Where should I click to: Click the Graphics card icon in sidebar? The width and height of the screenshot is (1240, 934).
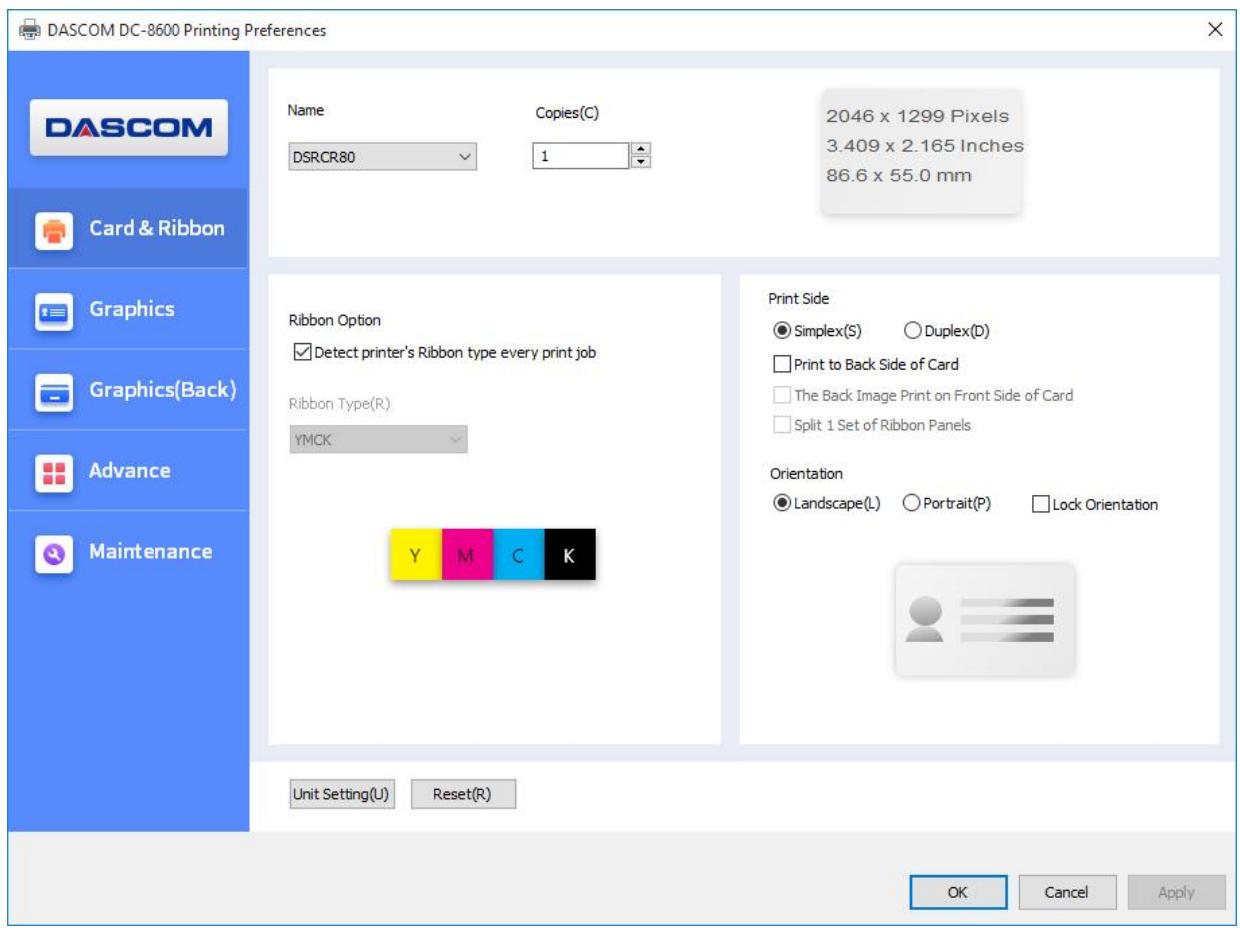point(54,310)
